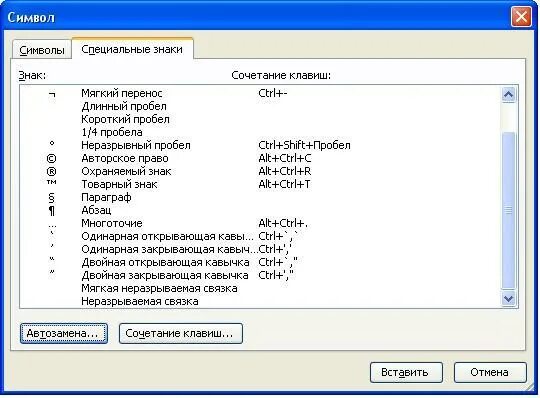Viewport: 540px width, 398px height.
Task: Pick the Многоточие entry
Action: tap(260, 223)
